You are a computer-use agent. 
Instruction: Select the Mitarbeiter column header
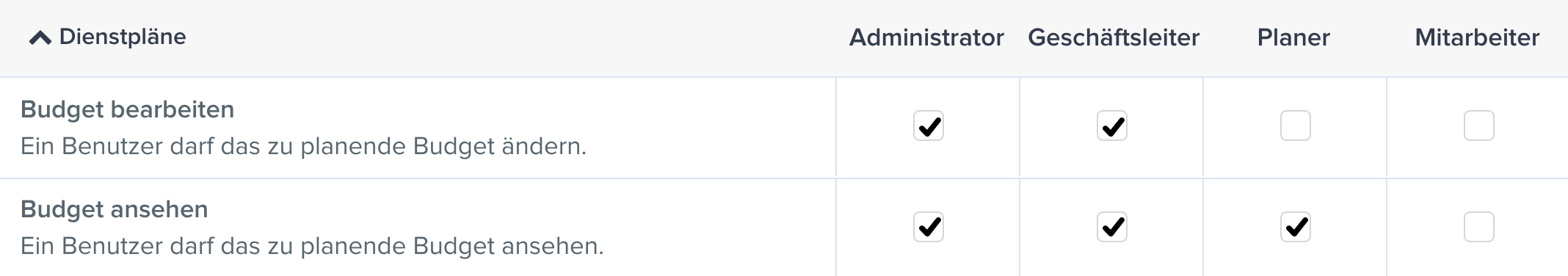click(1477, 37)
